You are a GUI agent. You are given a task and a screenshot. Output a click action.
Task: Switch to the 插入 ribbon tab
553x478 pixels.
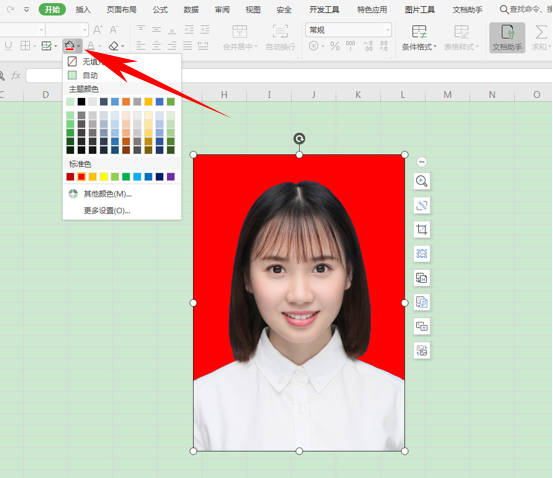83,10
